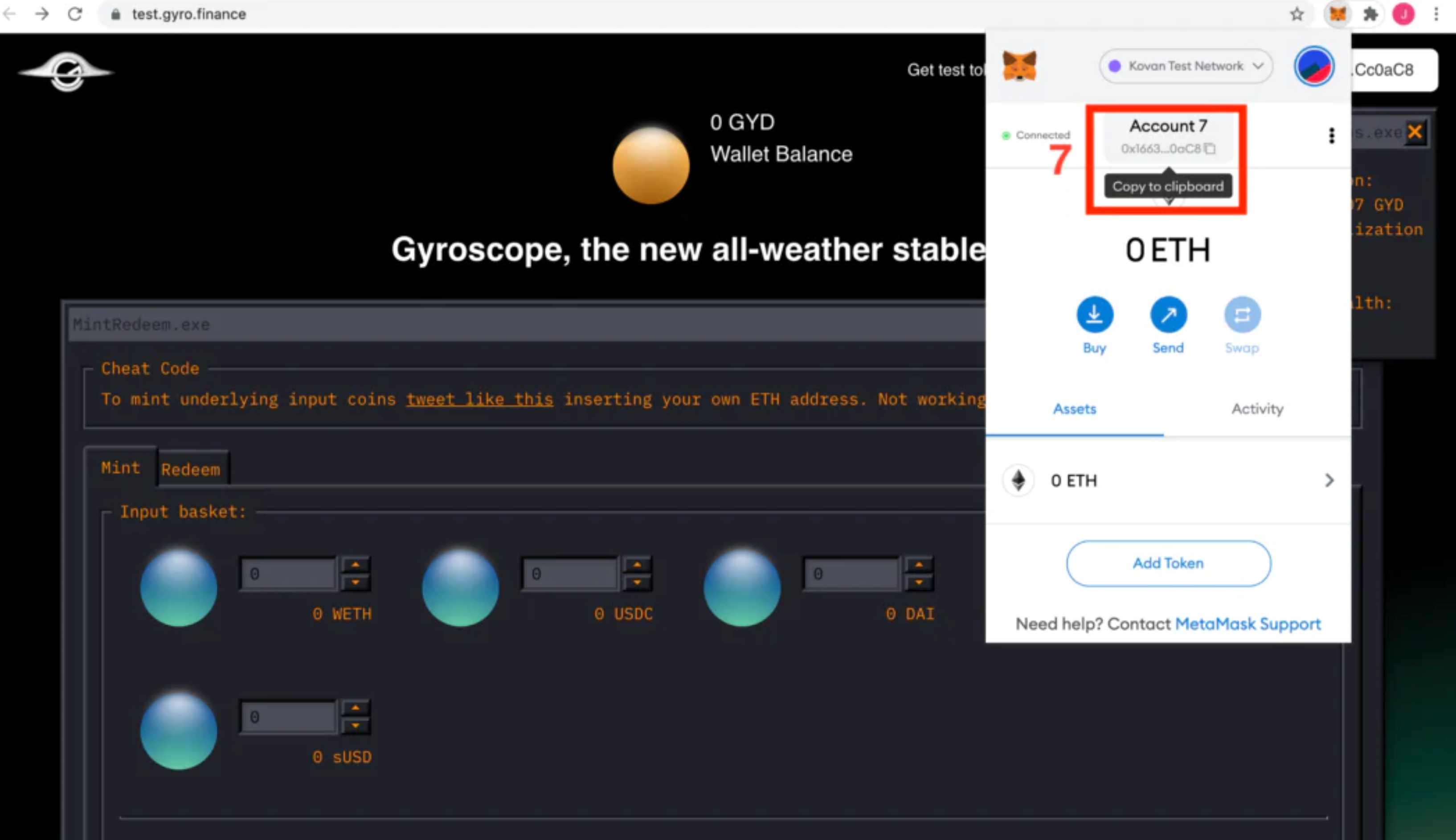Click the MetaMask fox logo in popup
Image resolution: width=1456 pixels, height=840 pixels.
click(x=1019, y=66)
